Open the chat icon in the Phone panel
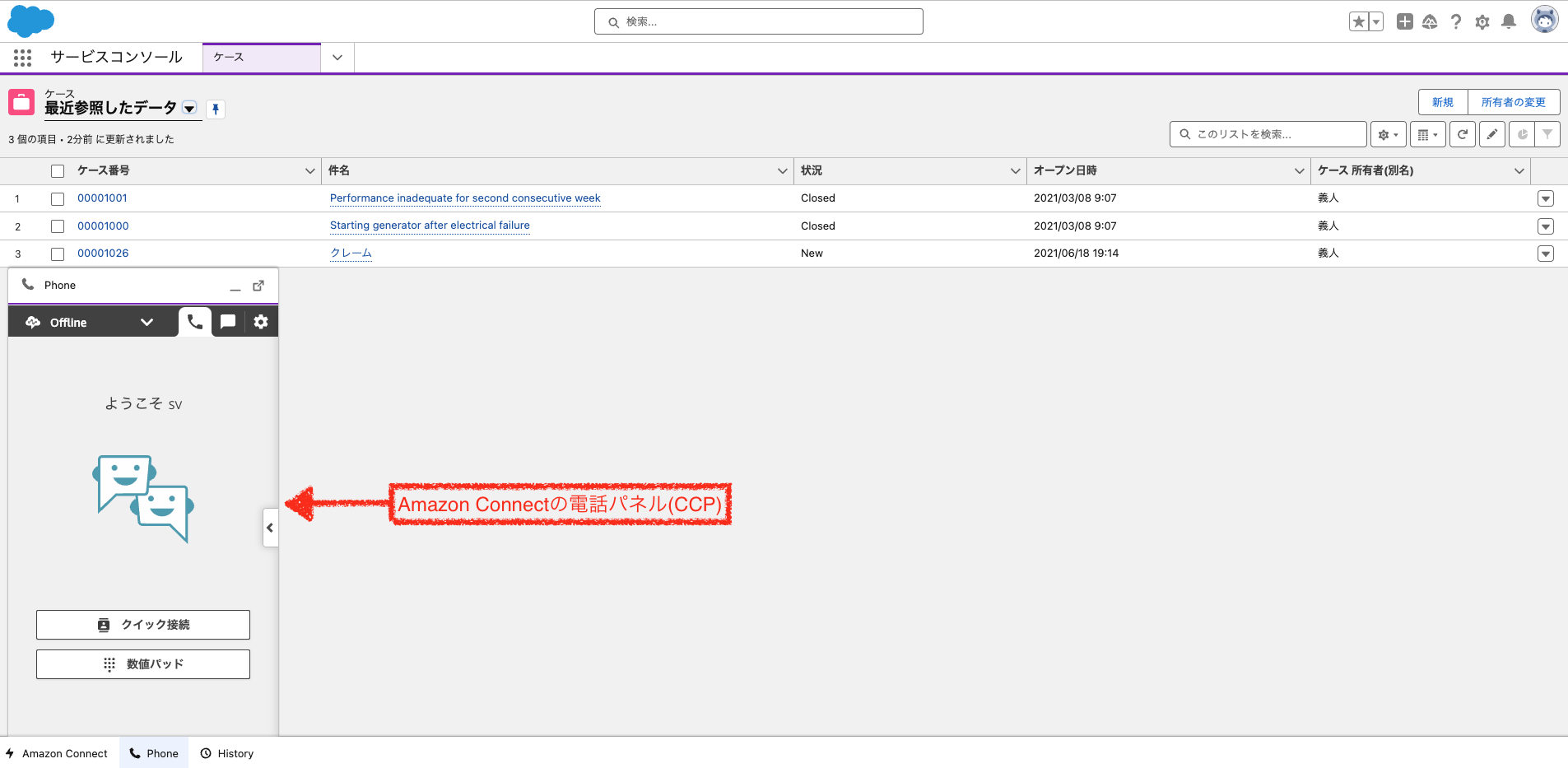The height and width of the screenshot is (768, 1568). point(227,322)
